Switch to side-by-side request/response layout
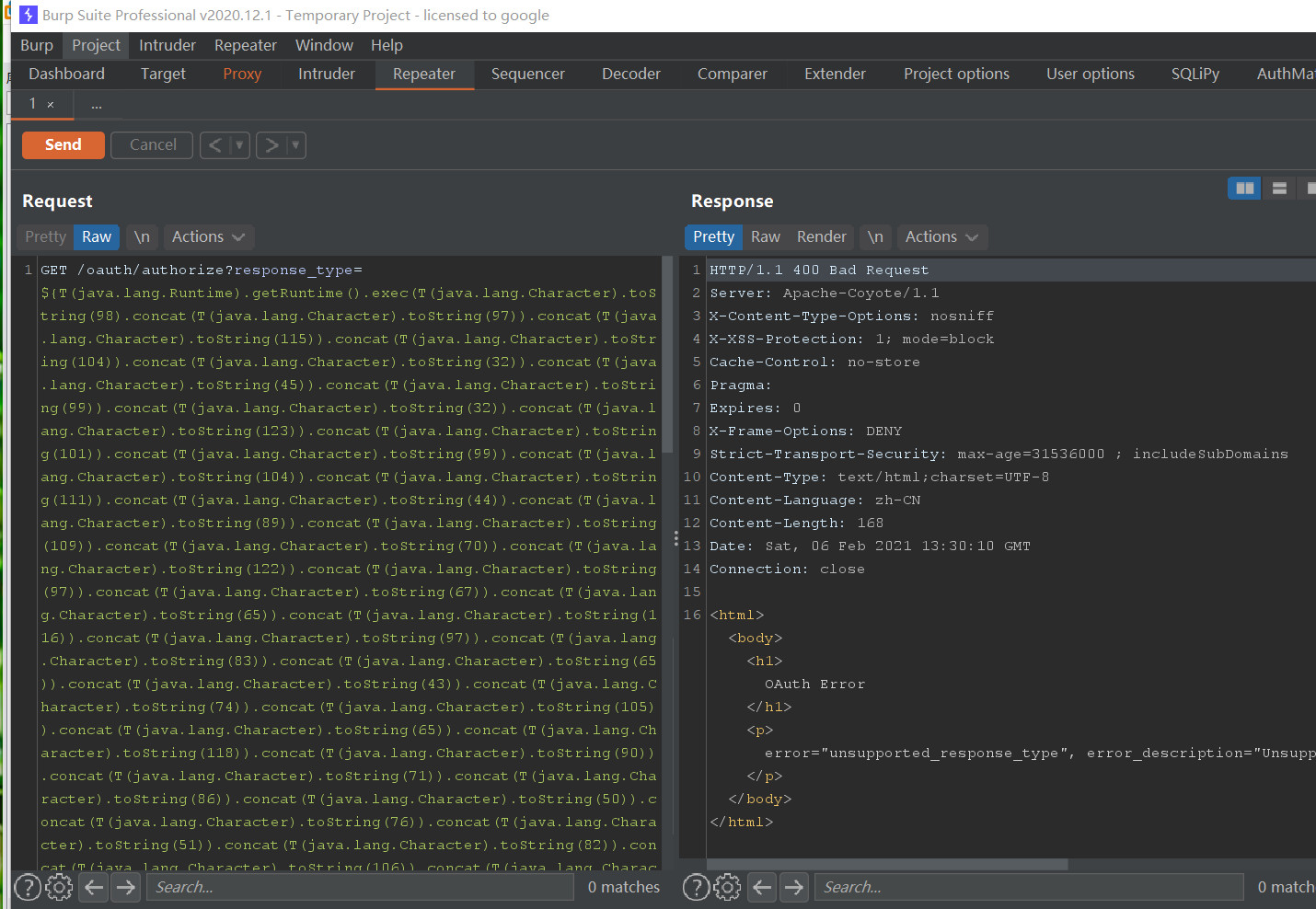1316x909 pixels. pos(1244,188)
